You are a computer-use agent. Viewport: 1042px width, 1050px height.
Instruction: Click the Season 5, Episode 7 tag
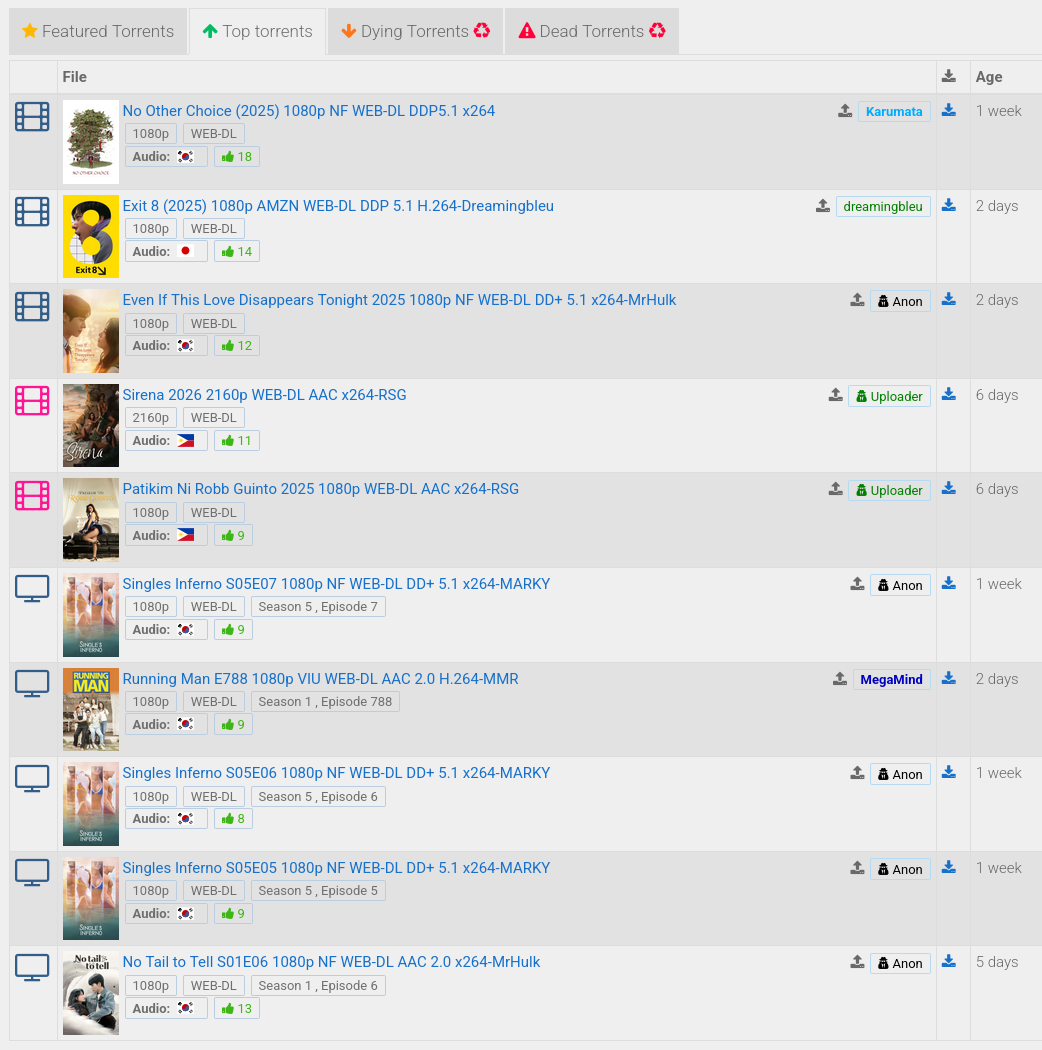click(318, 607)
